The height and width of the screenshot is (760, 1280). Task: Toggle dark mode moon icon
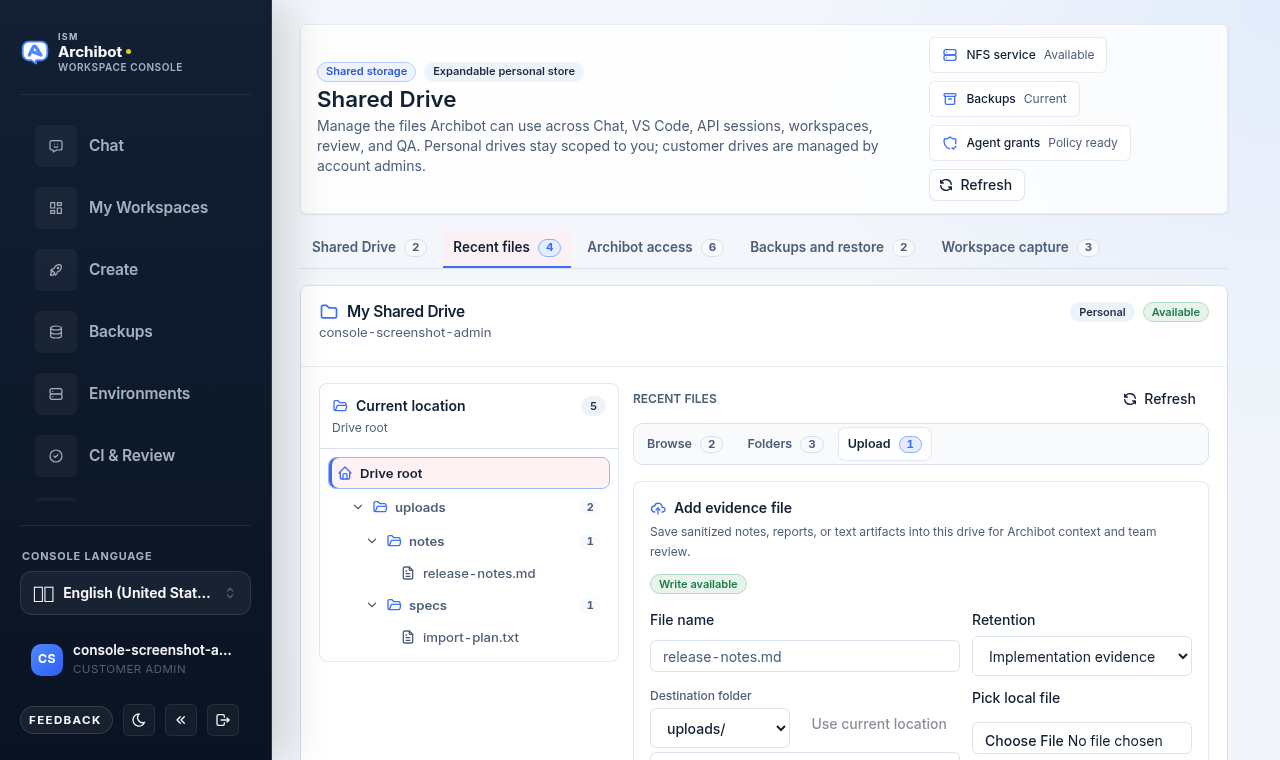coord(139,720)
